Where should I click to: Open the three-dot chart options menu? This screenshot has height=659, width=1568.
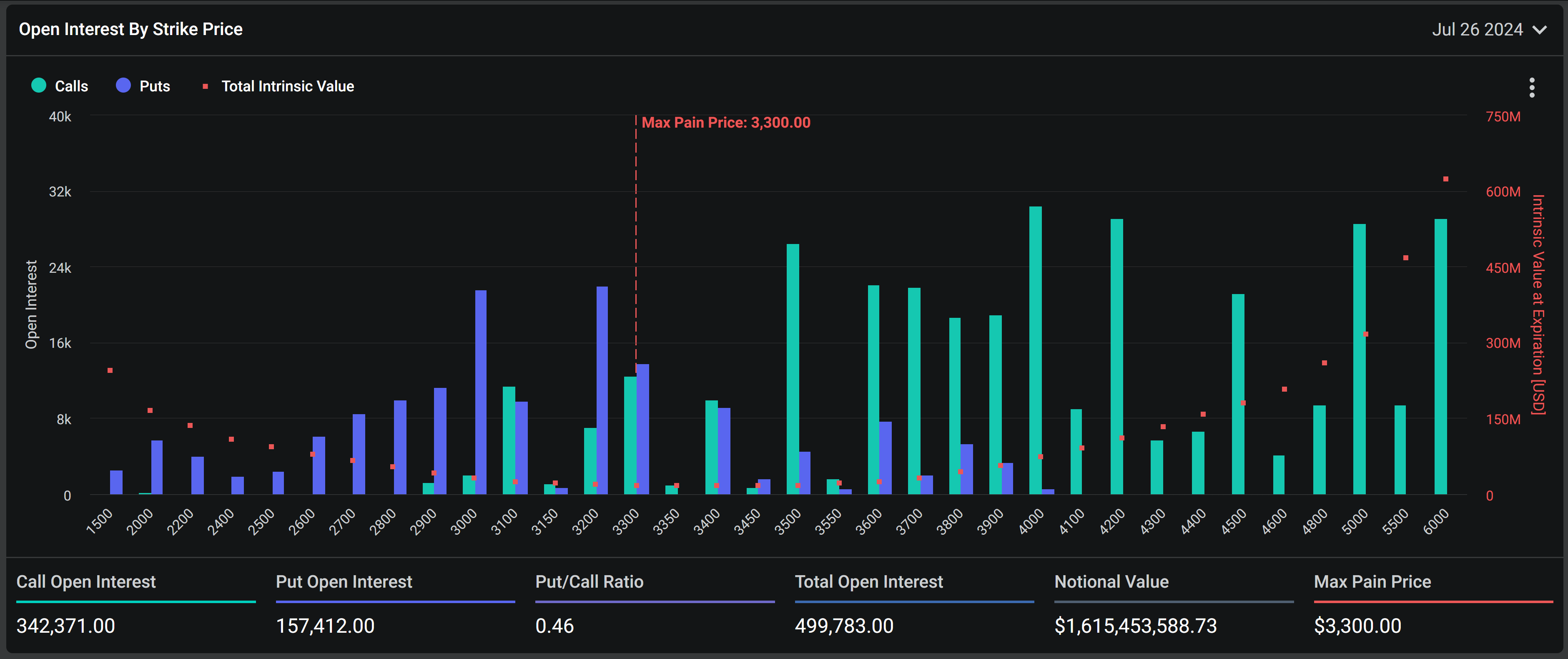click(1531, 88)
